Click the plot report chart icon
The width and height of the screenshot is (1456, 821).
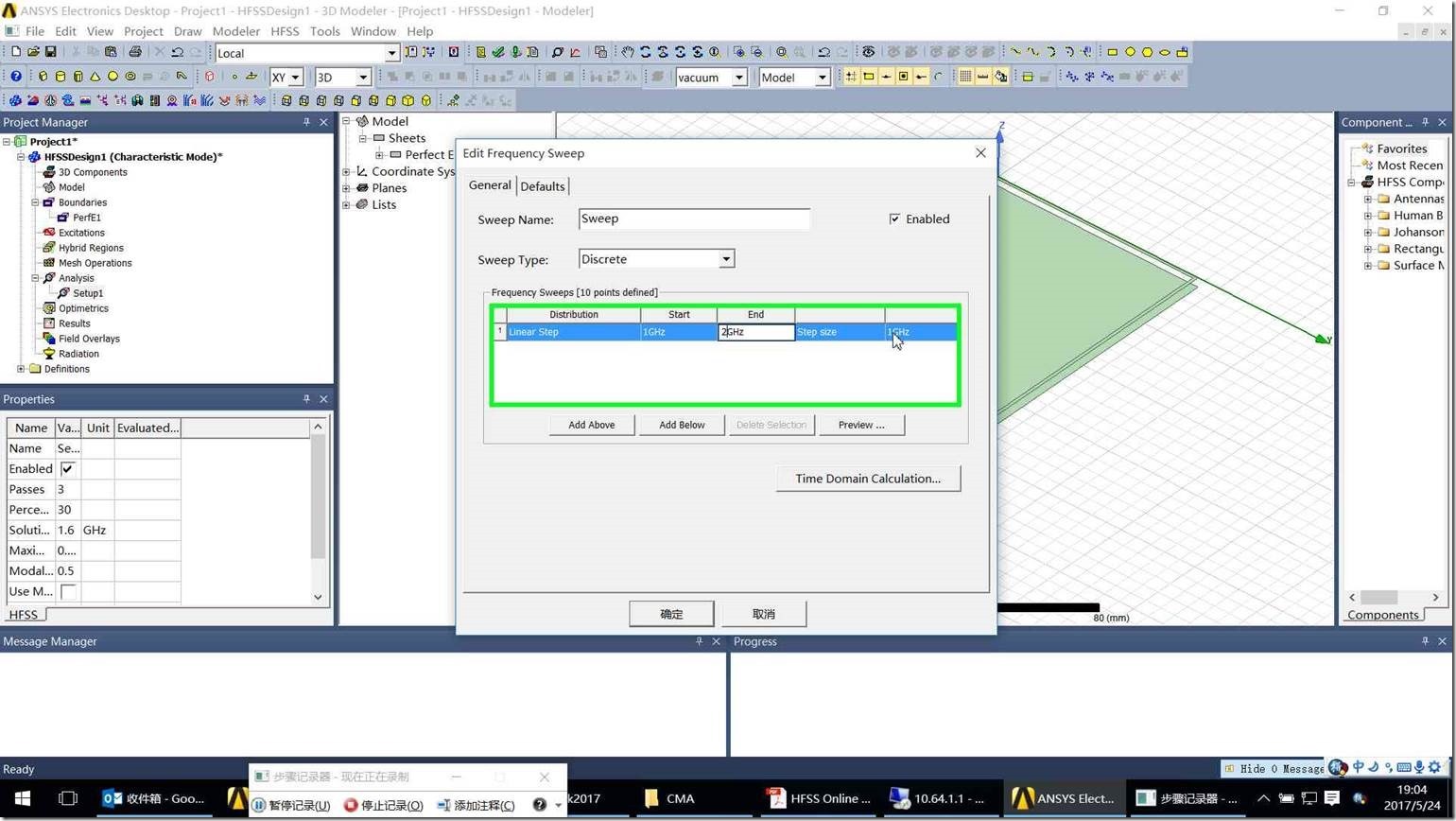point(575,52)
